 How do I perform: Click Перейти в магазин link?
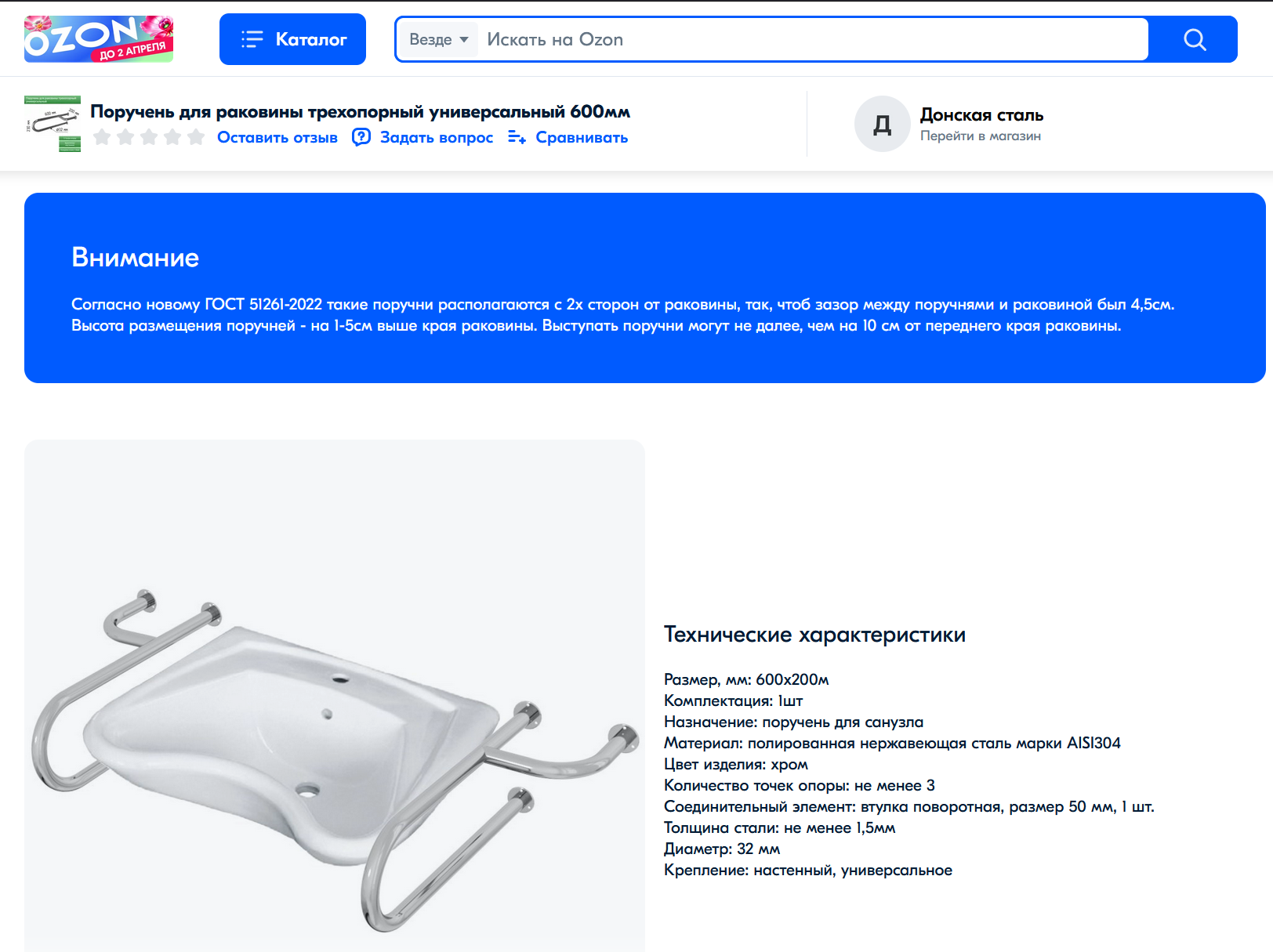tap(981, 136)
